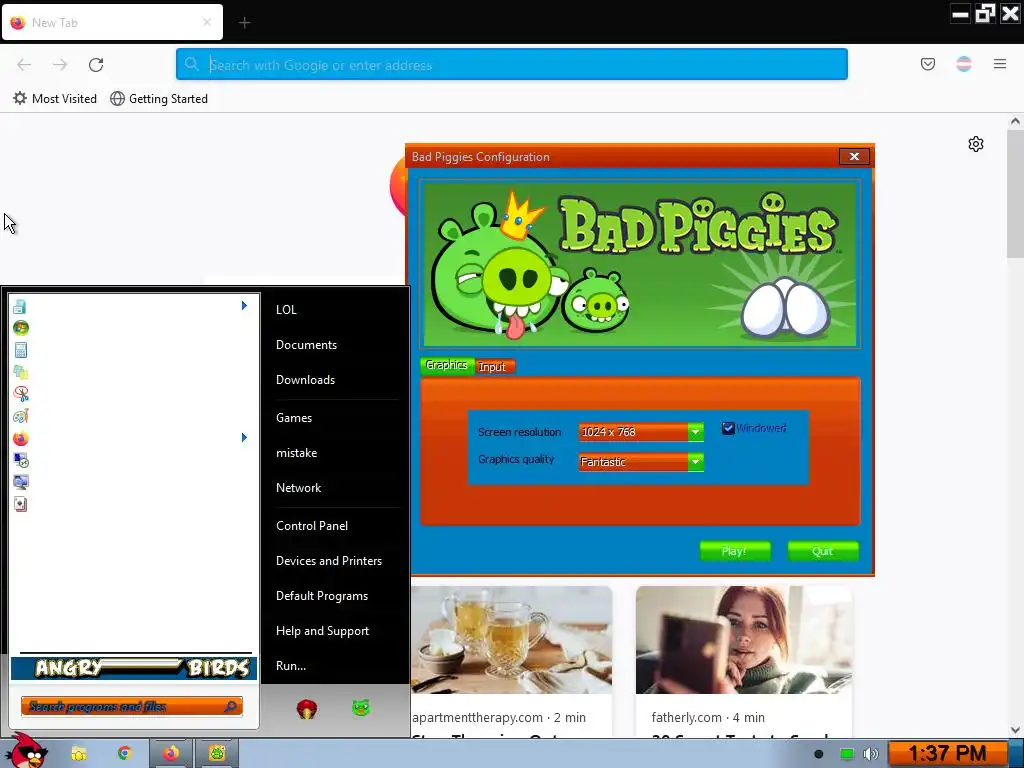Click the Play! button
Viewport: 1024px width, 768px height.
[735, 551]
